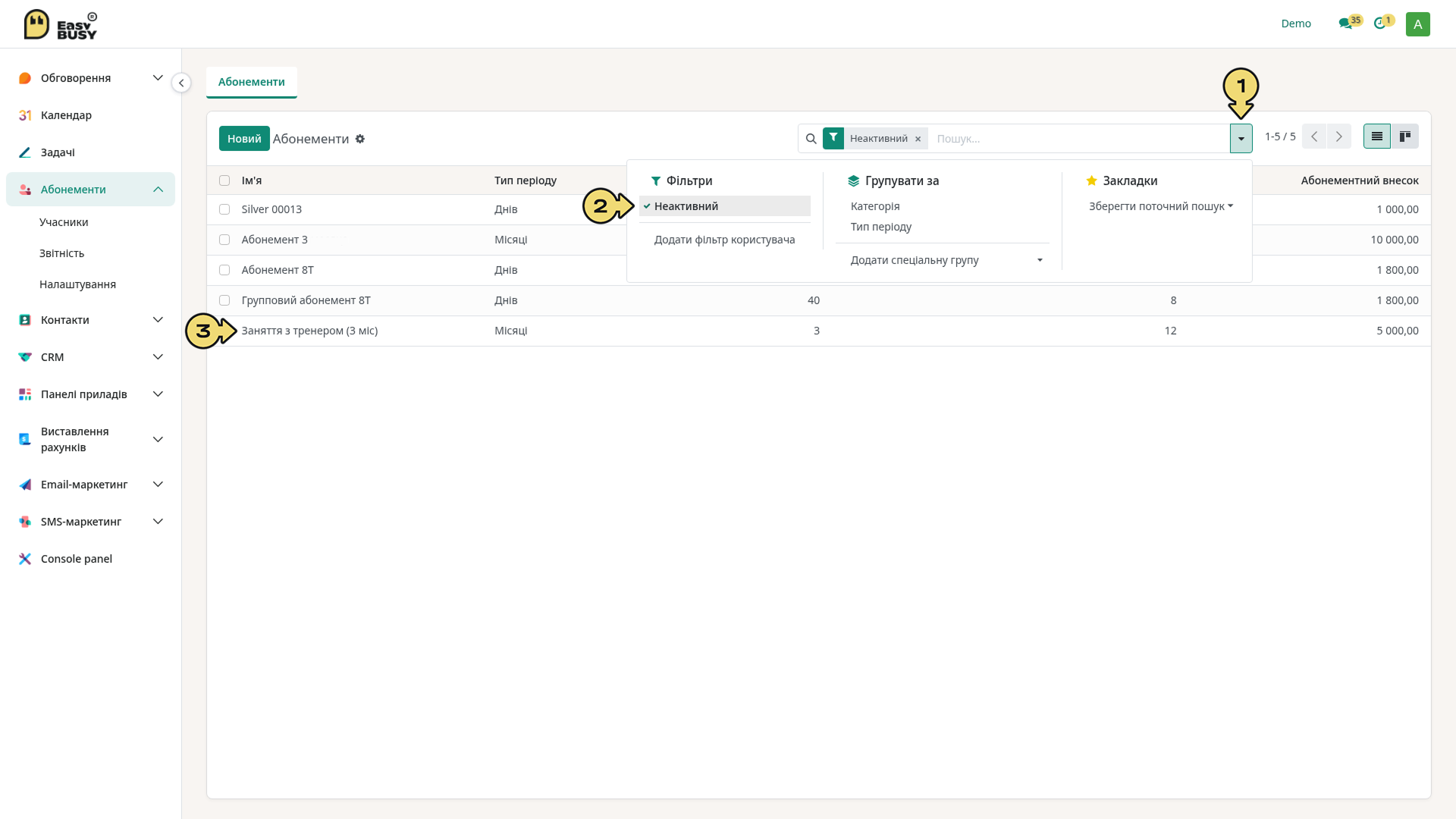Image resolution: width=1456 pixels, height=819 pixels.
Task: Toggle the search options dropdown arrow
Action: pos(1241,139)
